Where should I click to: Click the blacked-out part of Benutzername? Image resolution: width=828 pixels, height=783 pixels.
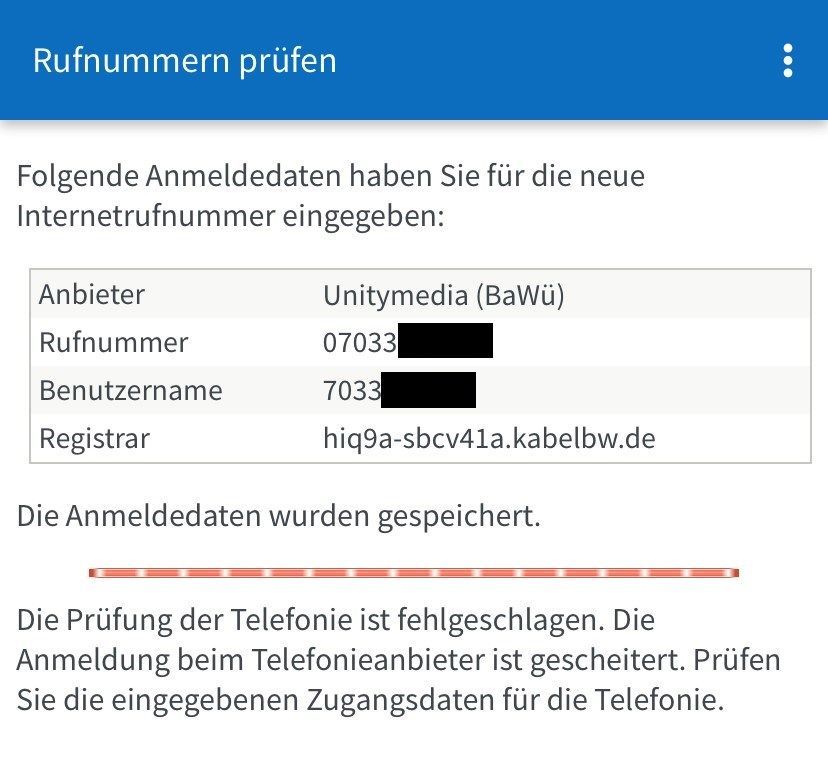pyautogui.click(x=428, y=389)
